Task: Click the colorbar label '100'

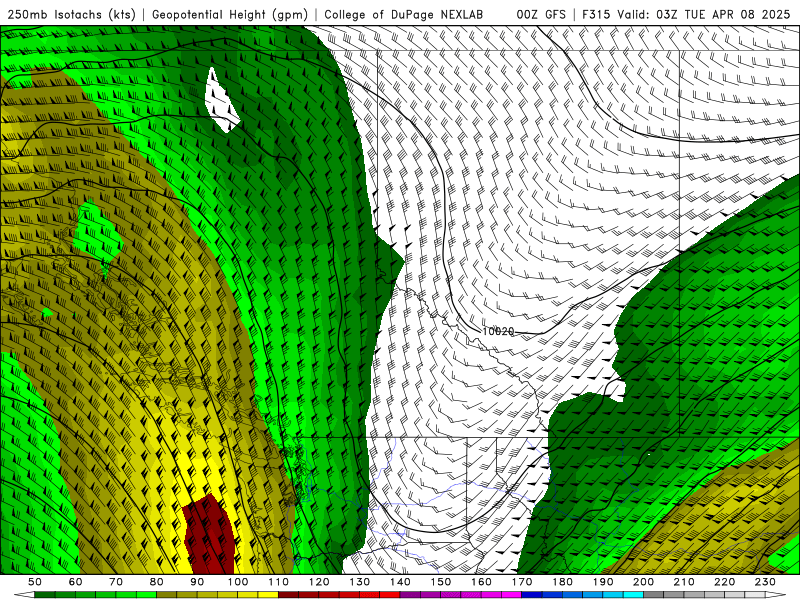Action: coord(238,582)
